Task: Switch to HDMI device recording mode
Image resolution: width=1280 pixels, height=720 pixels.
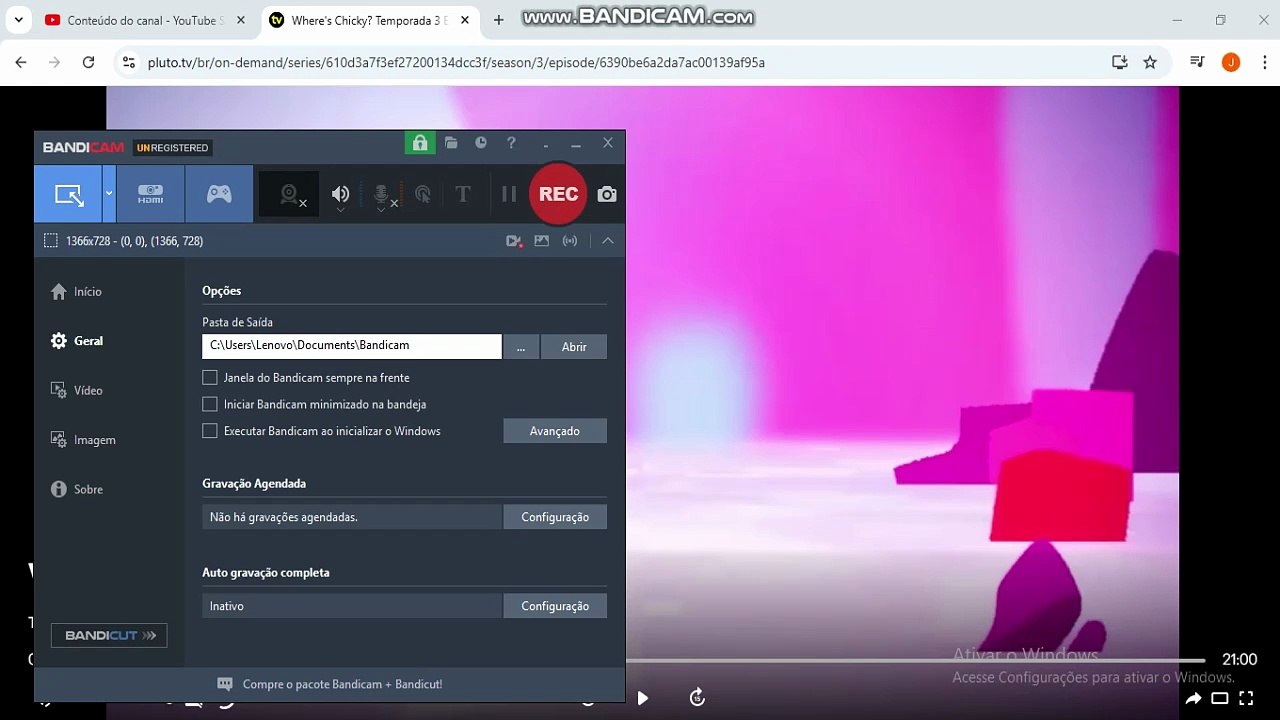Action: coord(151,194)
